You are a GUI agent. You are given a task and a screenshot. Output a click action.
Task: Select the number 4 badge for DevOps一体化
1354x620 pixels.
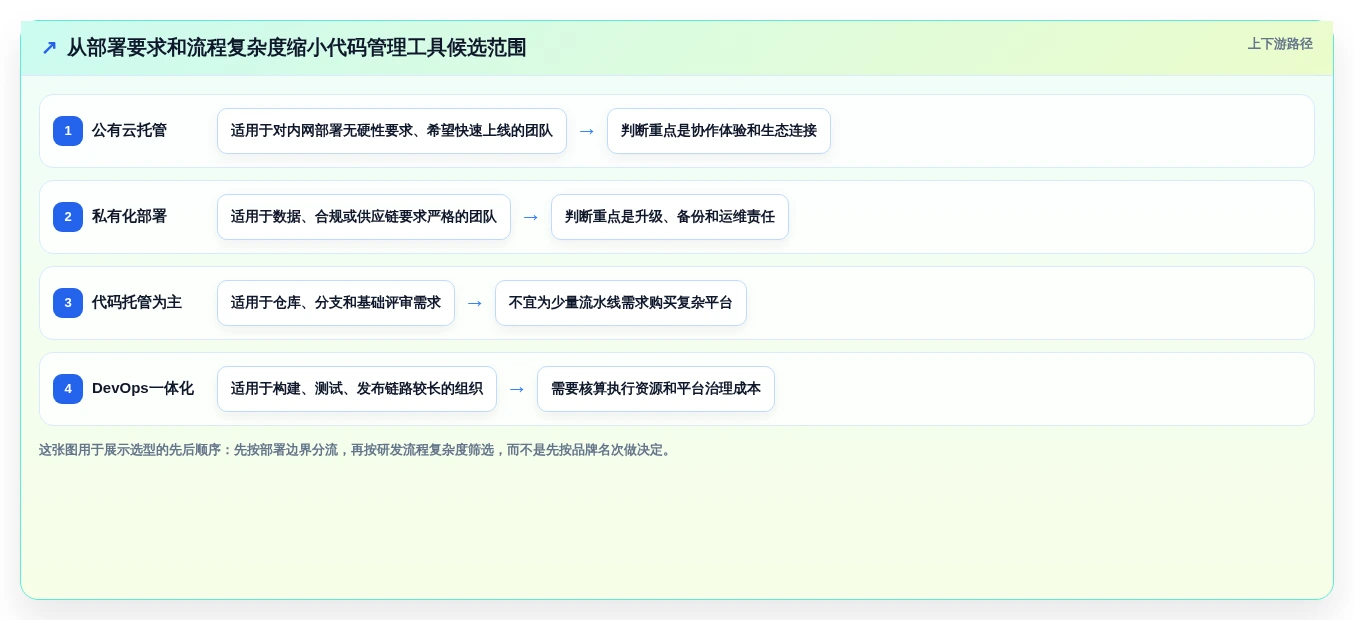pyautogui.click(x=68, y=389)
